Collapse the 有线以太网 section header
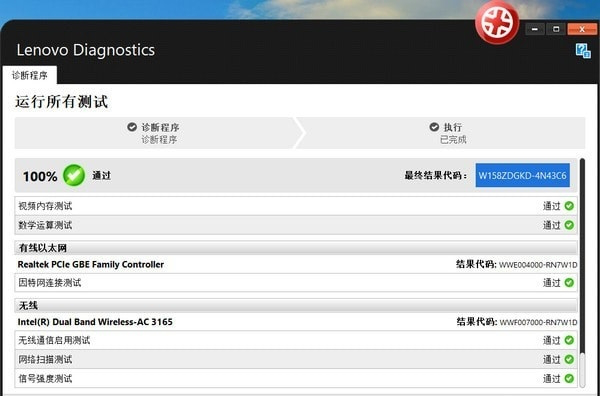 click(296, 248)
